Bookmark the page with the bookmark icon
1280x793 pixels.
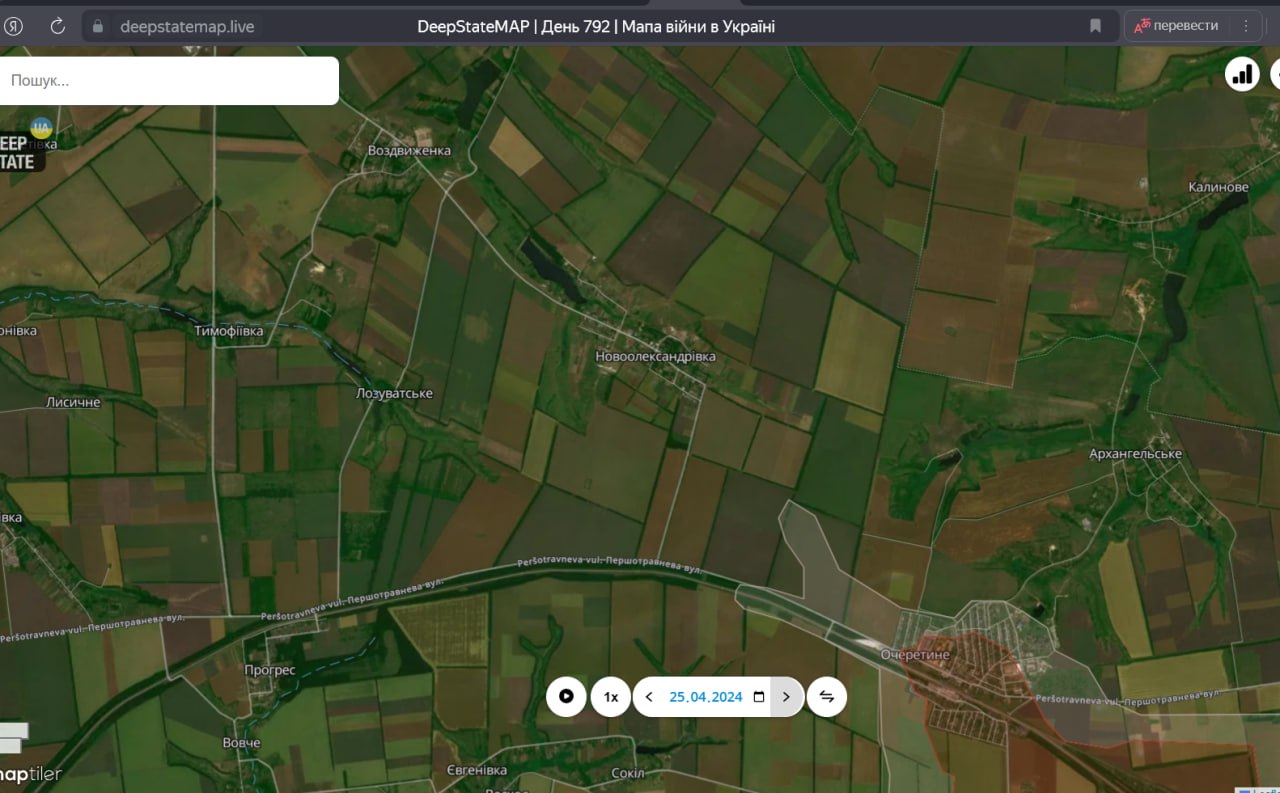click(x=1095, y=26)
